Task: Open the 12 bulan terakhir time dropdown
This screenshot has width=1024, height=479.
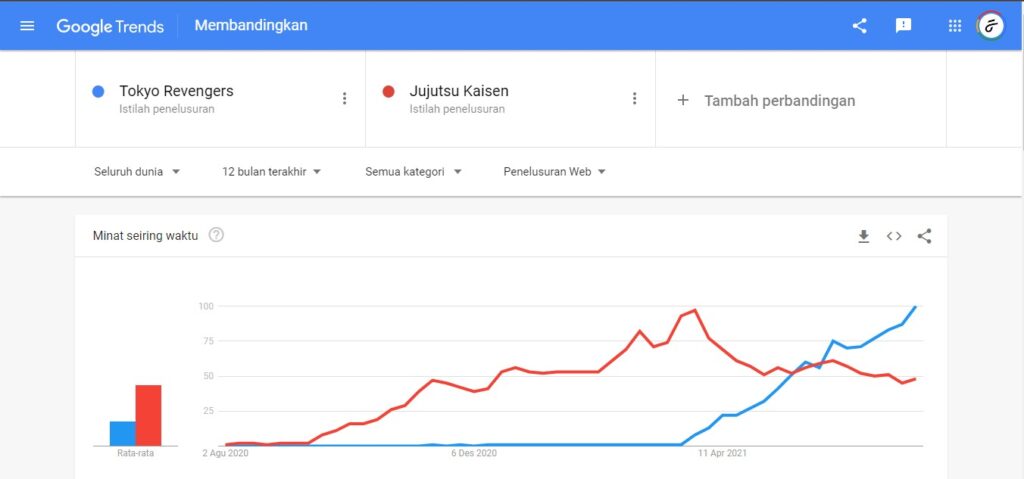Action: 271,172
